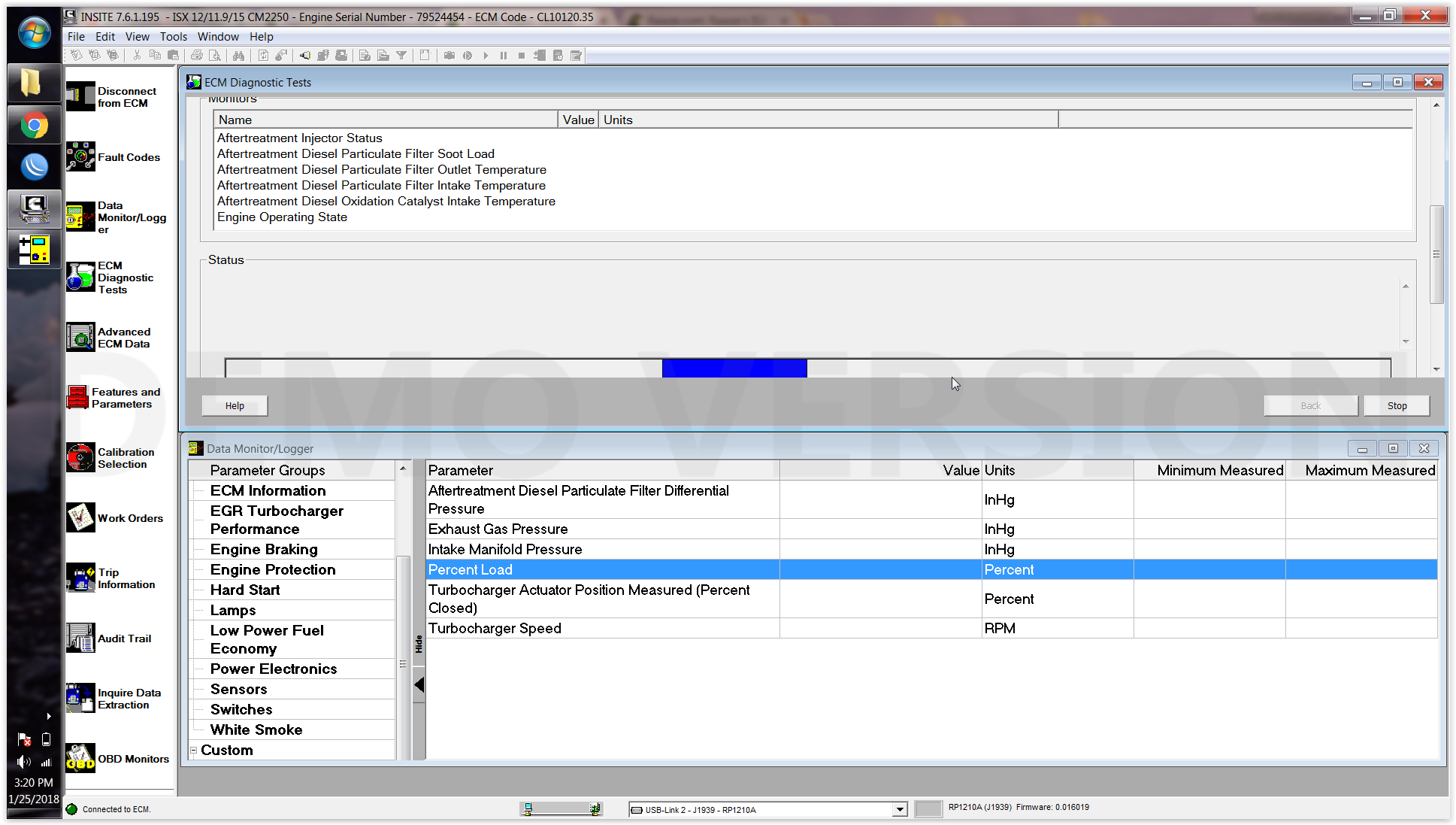Open Trip Information from the sidebar

111,578
